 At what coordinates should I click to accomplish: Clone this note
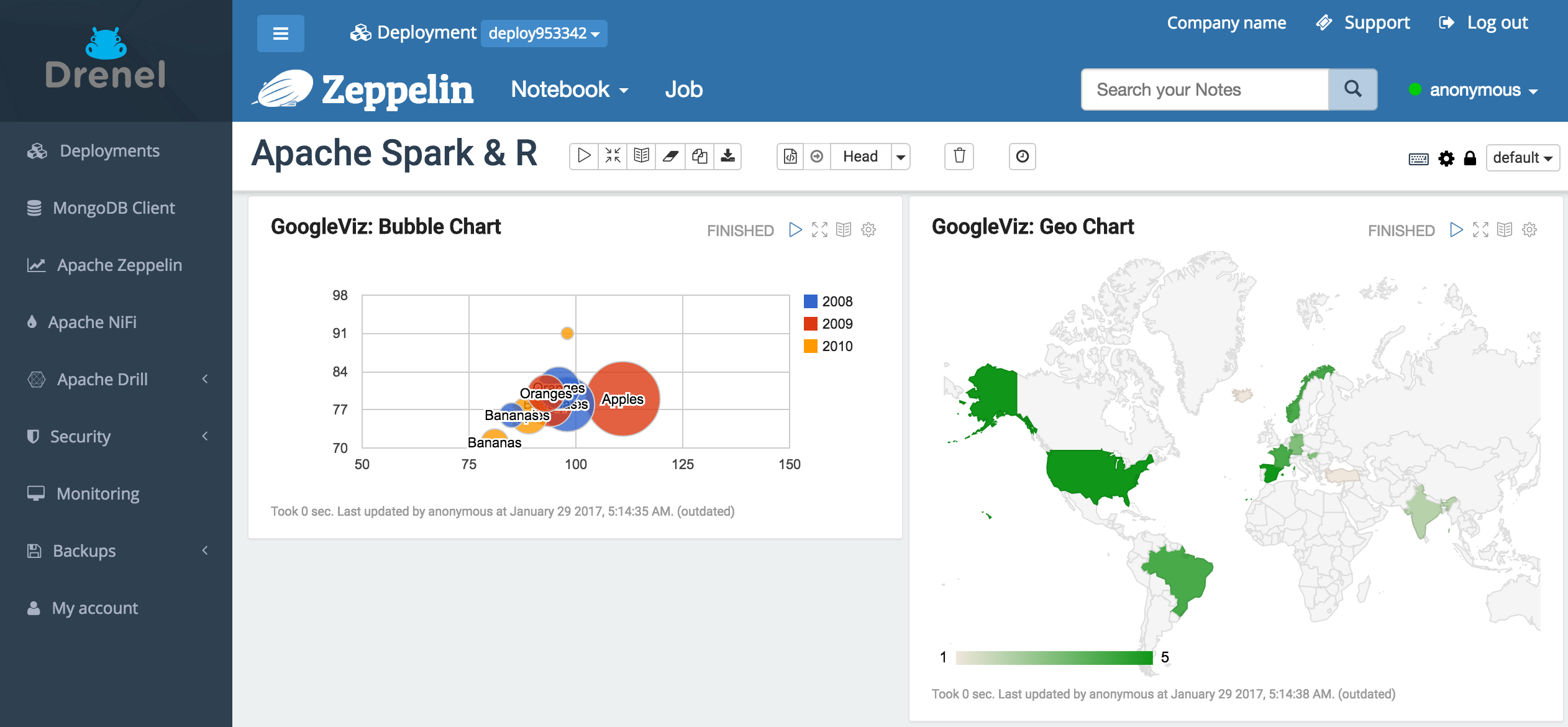click(x=699, y=156)
